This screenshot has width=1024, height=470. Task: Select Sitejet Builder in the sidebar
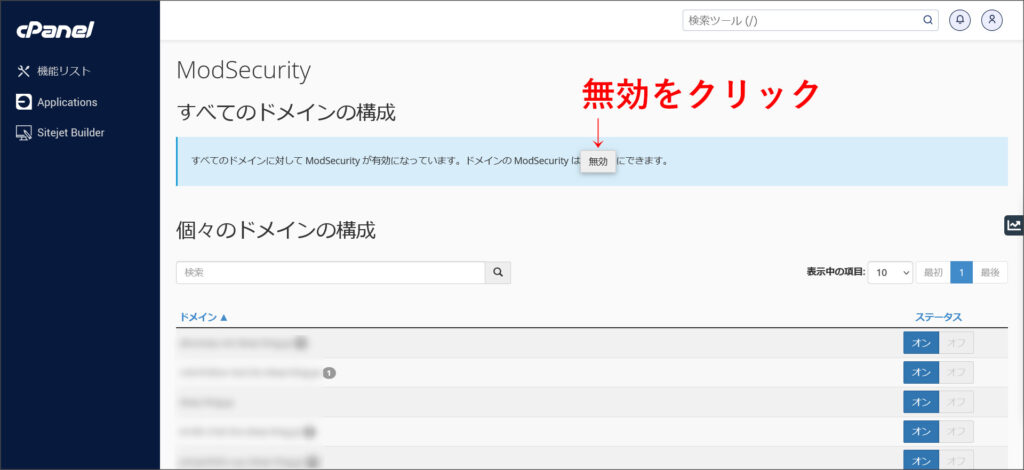pyautogui.click(x=71, y=133)
